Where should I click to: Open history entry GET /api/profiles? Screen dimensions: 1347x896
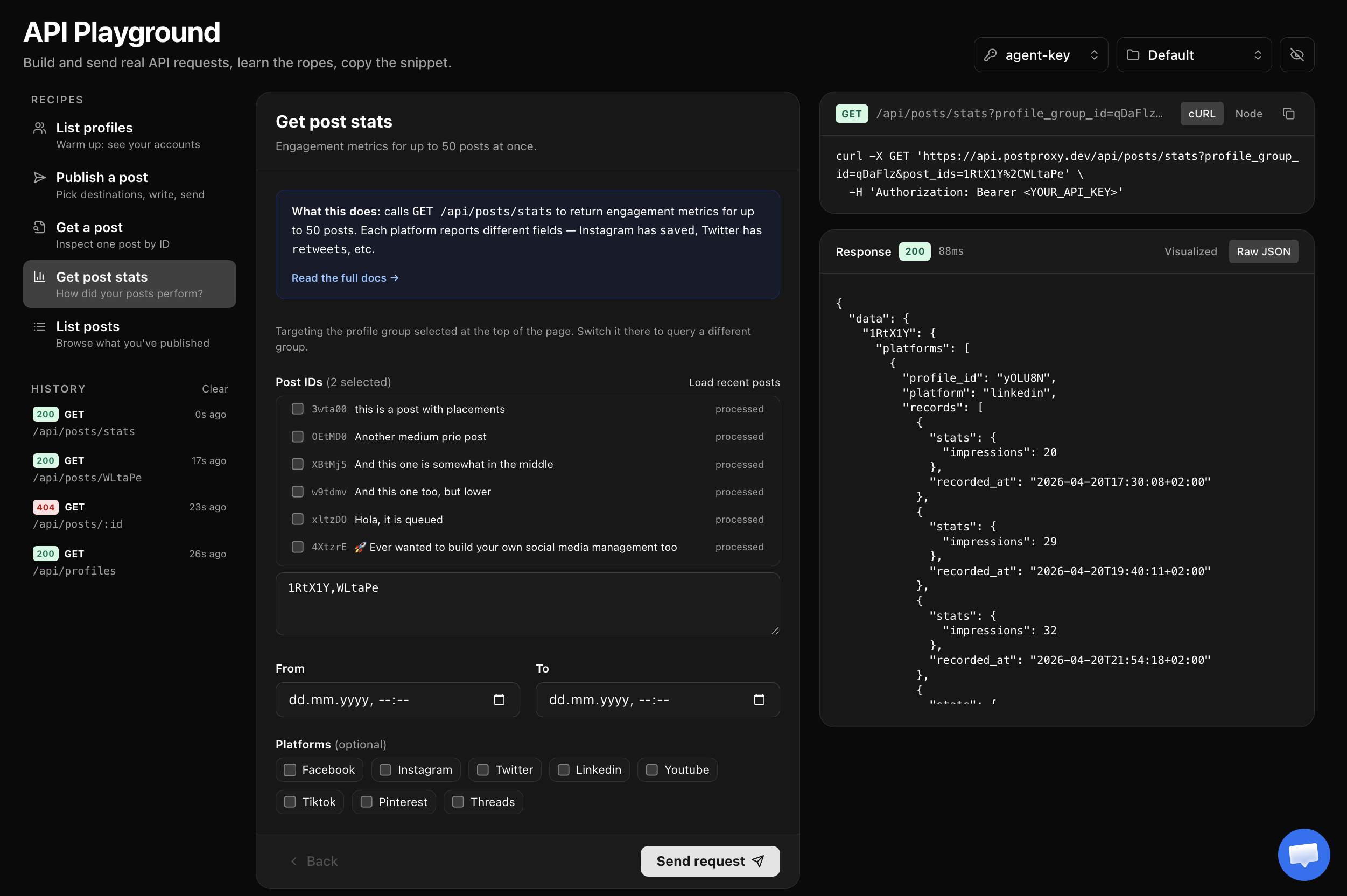(x=130, y=562)
